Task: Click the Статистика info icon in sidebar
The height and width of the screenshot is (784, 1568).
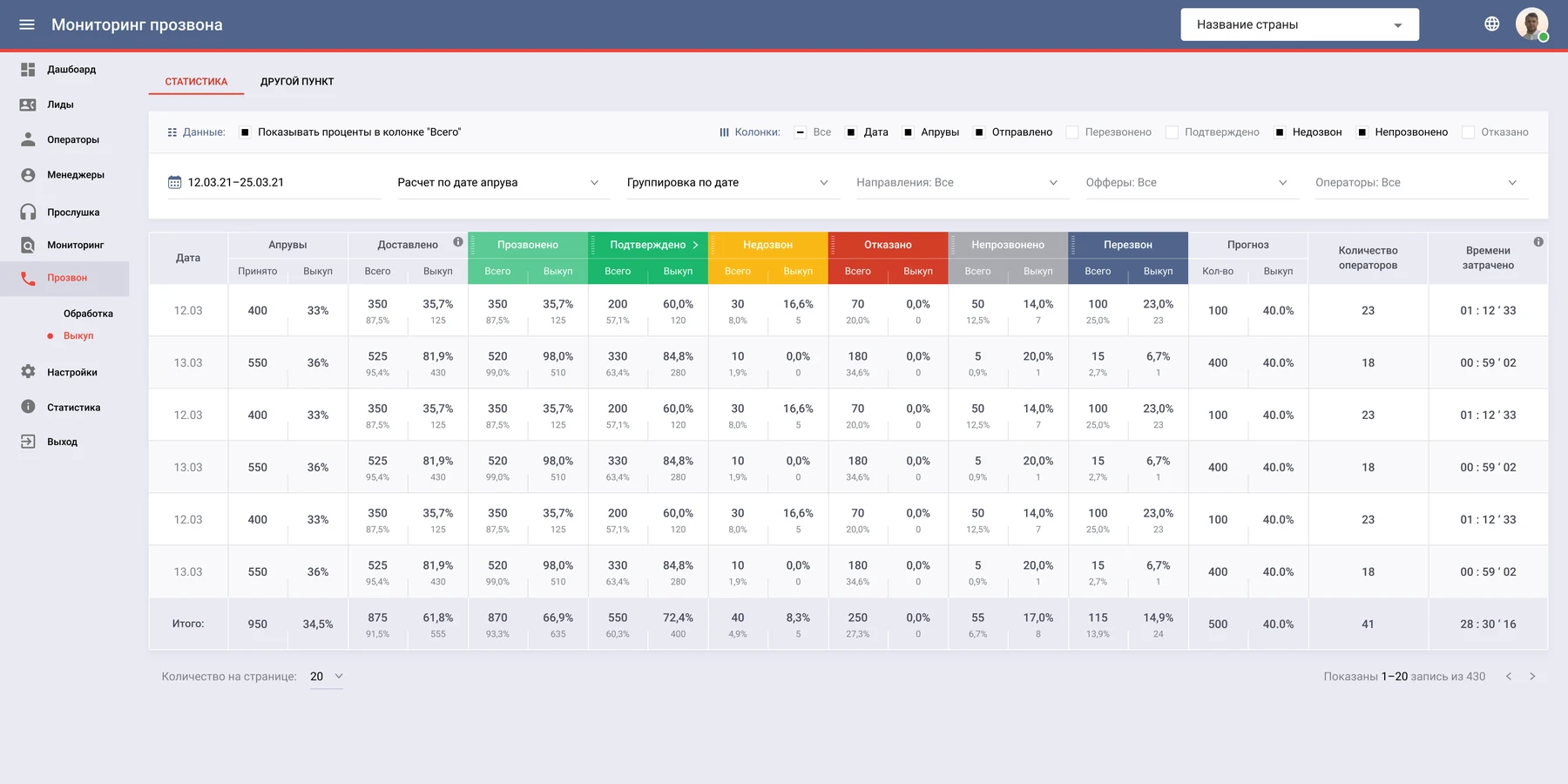Action: point(28,407)
